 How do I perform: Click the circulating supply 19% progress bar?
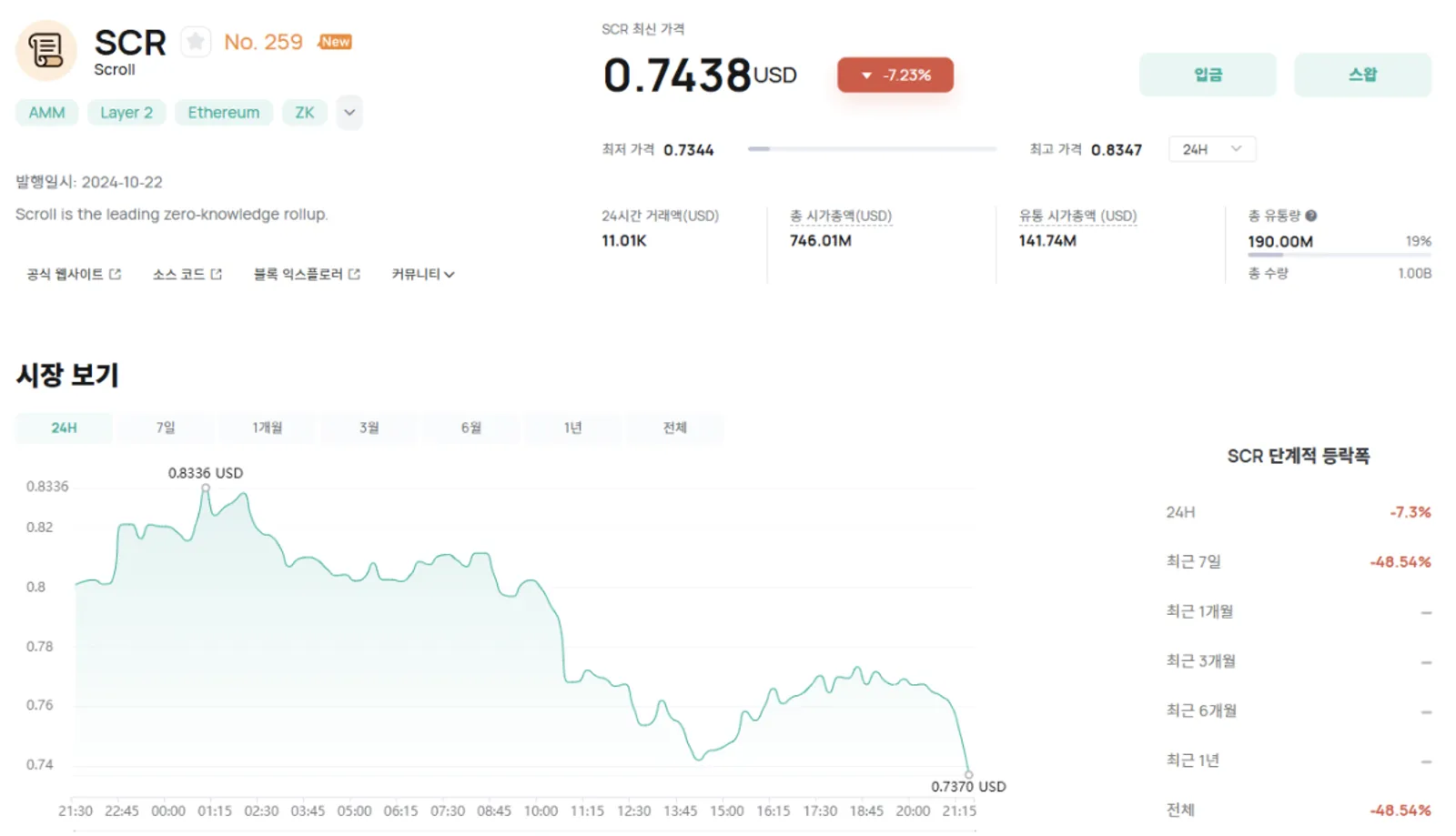[x=1340, y=256]
